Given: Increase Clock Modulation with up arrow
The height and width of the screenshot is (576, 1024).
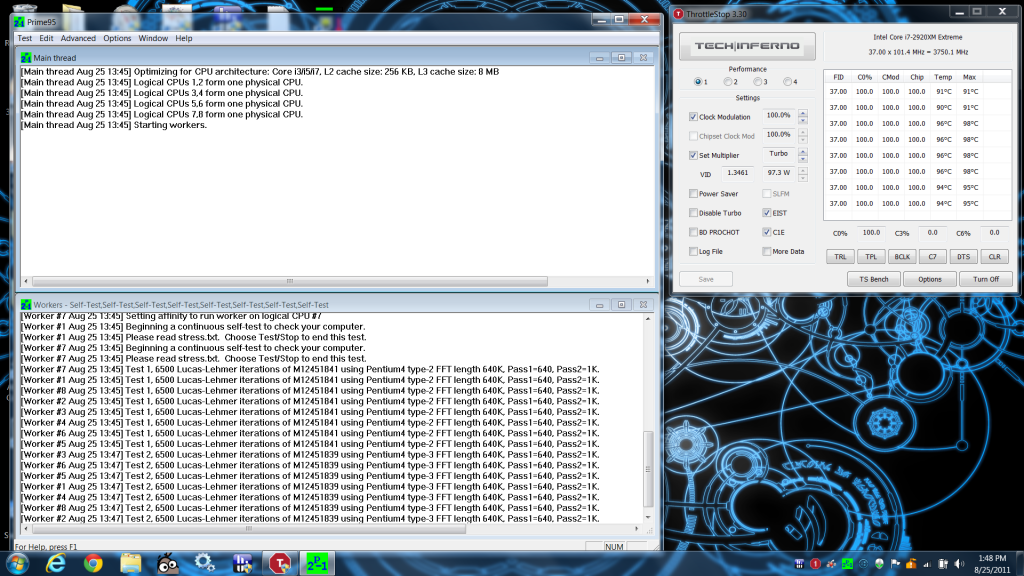Looking at the screenshot, I should point(803,113).
